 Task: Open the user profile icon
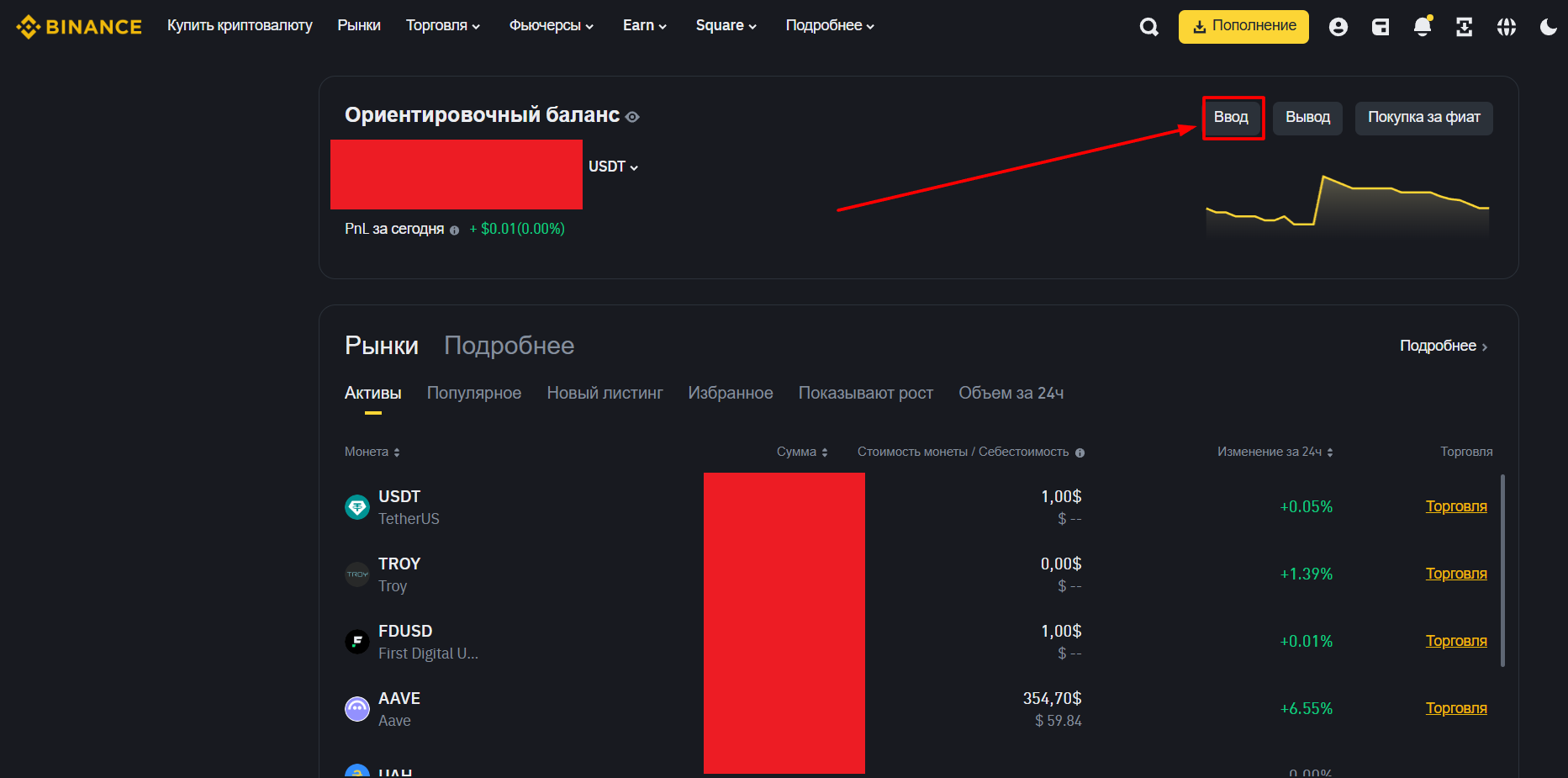coord(1338,27)
